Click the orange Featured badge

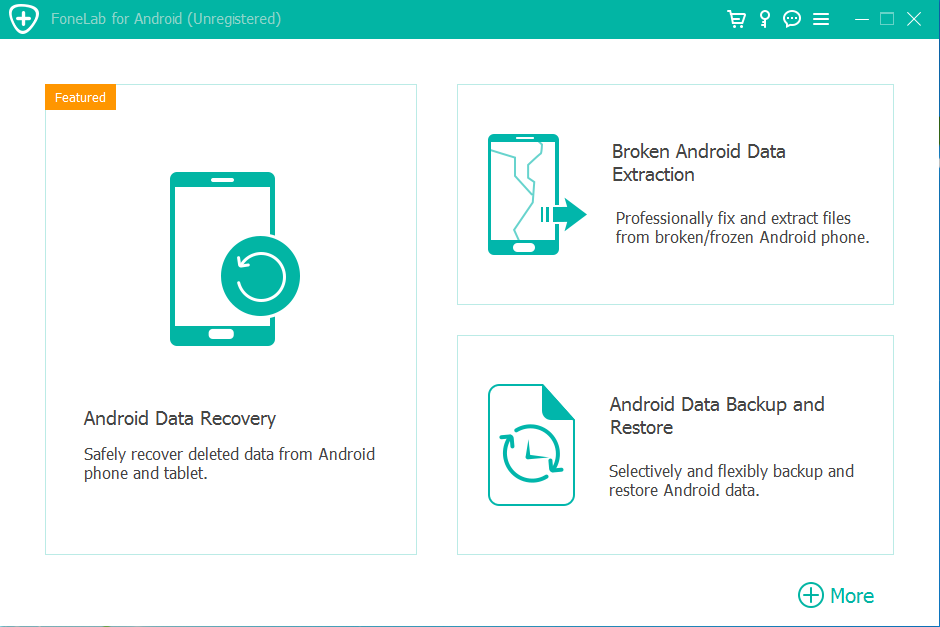81,97
